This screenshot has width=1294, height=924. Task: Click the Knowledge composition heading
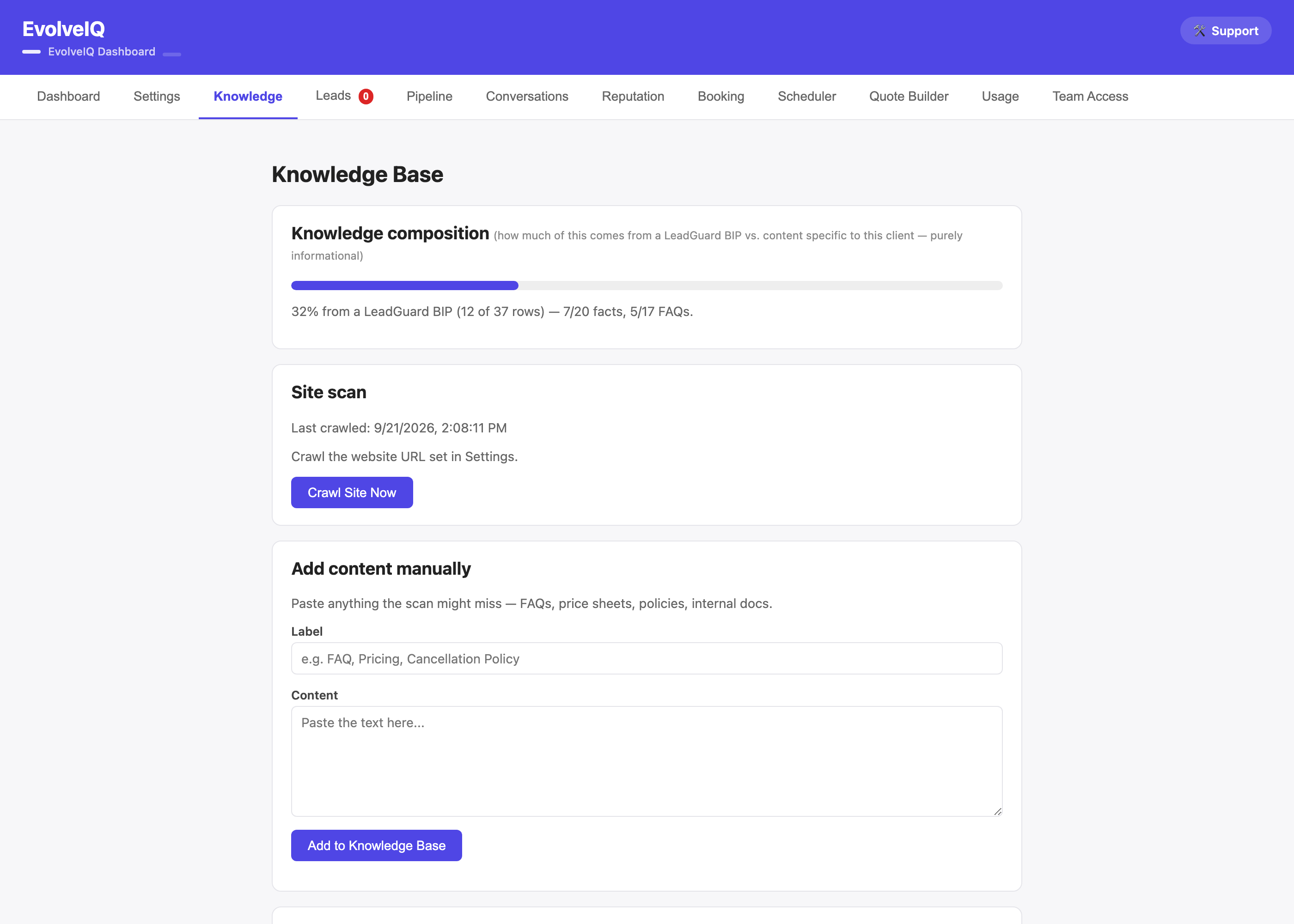pos(390,233)
